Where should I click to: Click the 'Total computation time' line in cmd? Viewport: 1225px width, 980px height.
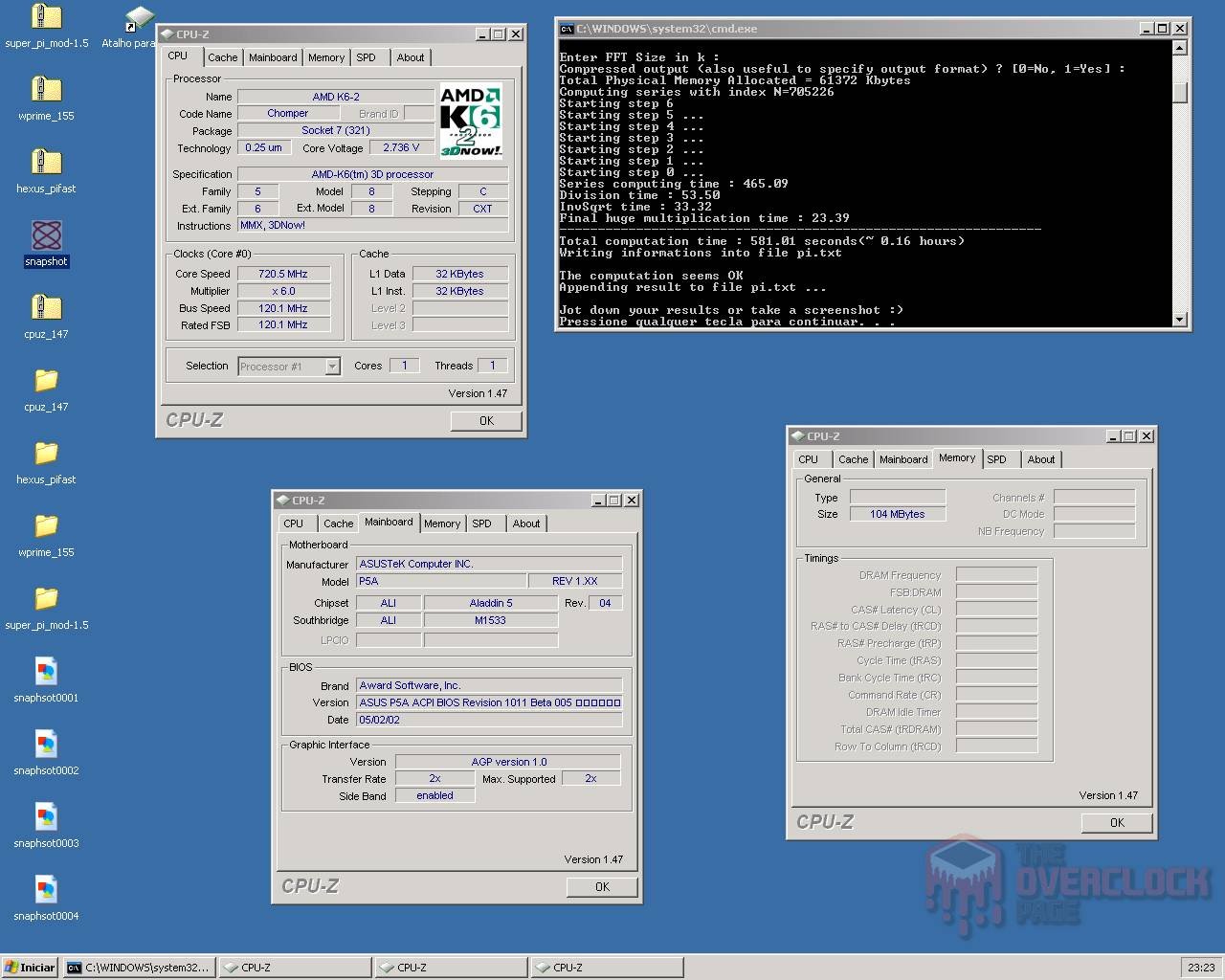point(762,241)
